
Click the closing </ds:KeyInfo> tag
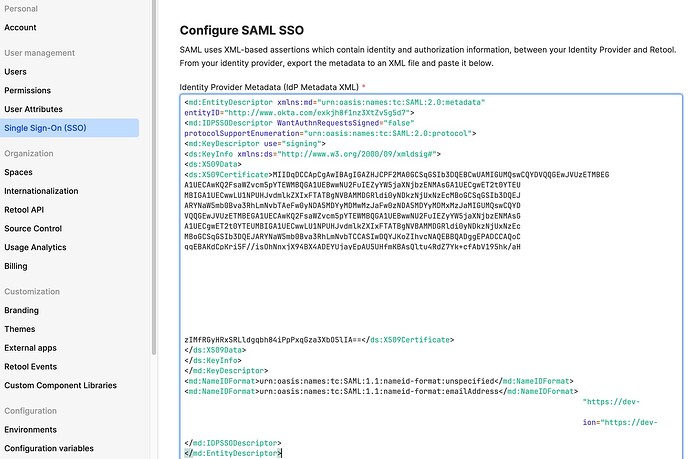pyautogui.click(x=213, y=360)
